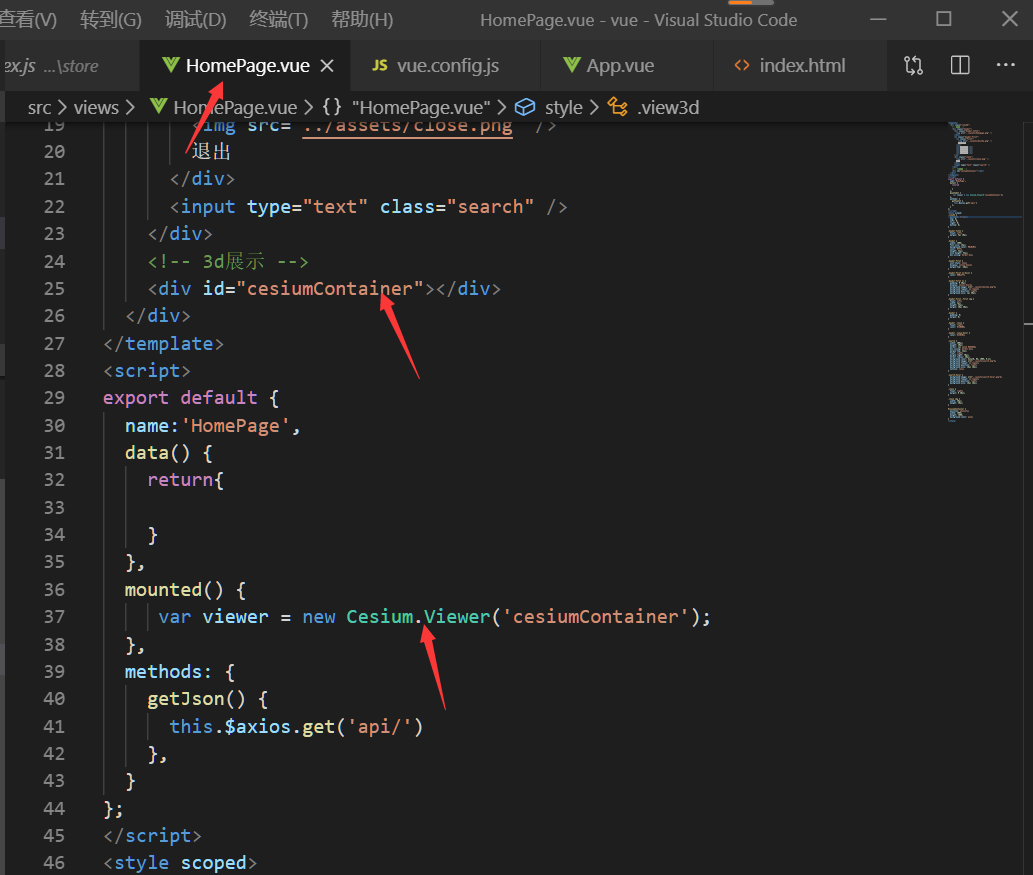1033x875 pixels.
Task: Close the HomePage.vue tab
Action: coord(327,66)
